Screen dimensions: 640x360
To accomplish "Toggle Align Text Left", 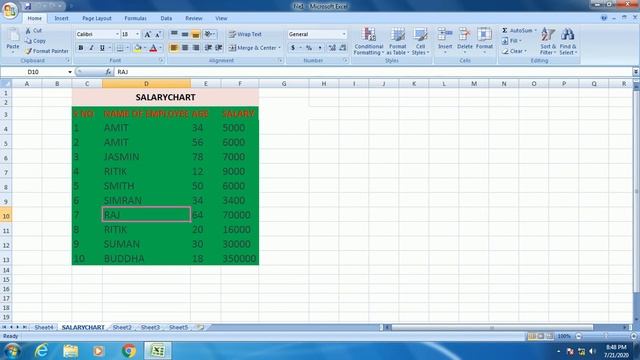I will [x=173, y=48].
